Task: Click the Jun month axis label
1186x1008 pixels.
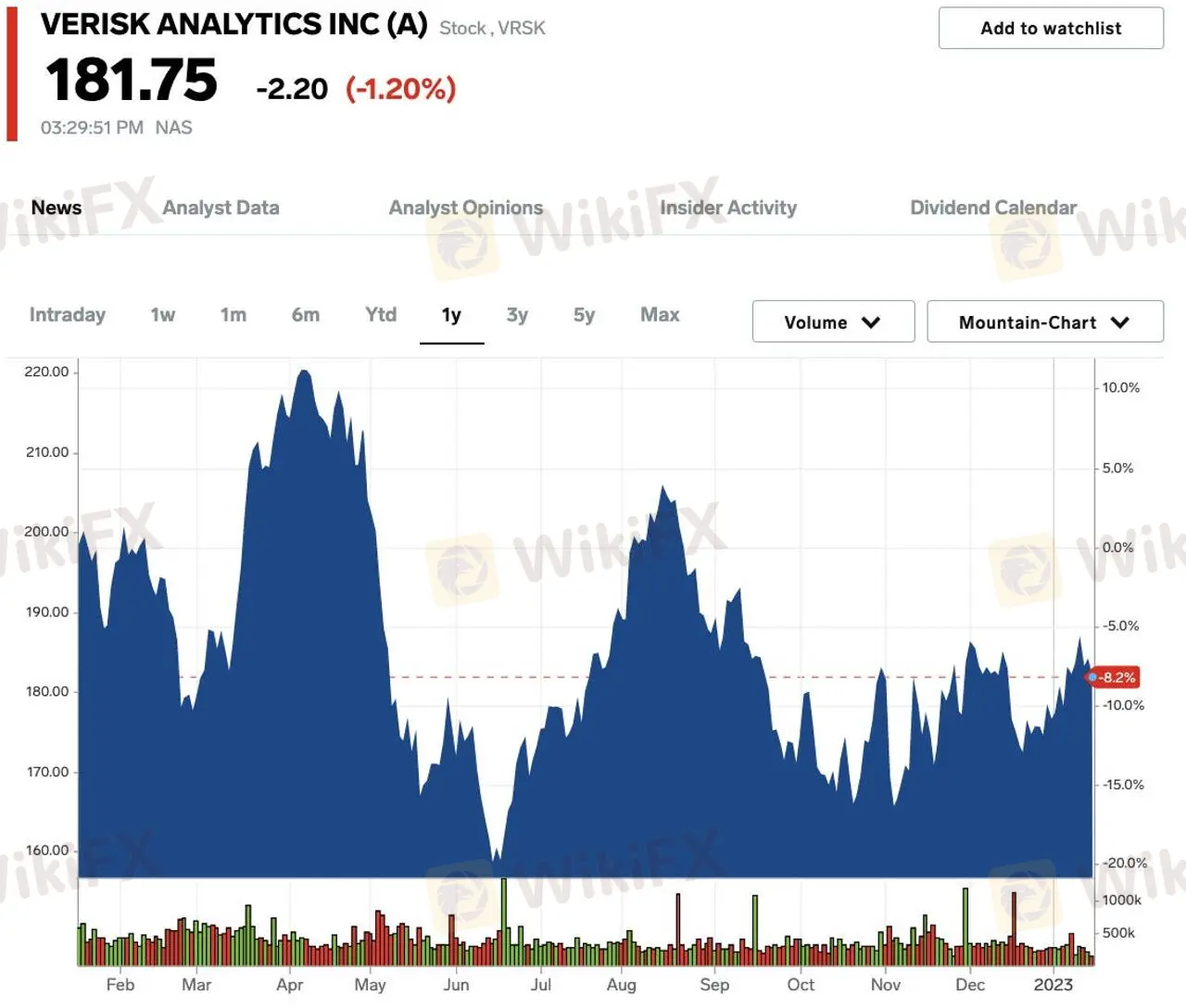Action: click(456, 985)
